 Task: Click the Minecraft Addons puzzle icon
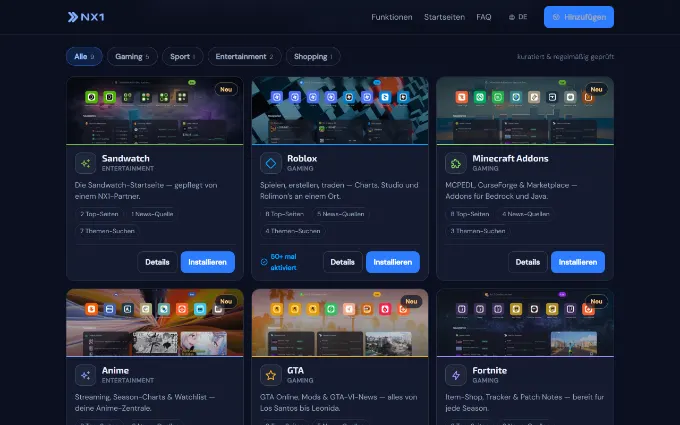[456, 163]
